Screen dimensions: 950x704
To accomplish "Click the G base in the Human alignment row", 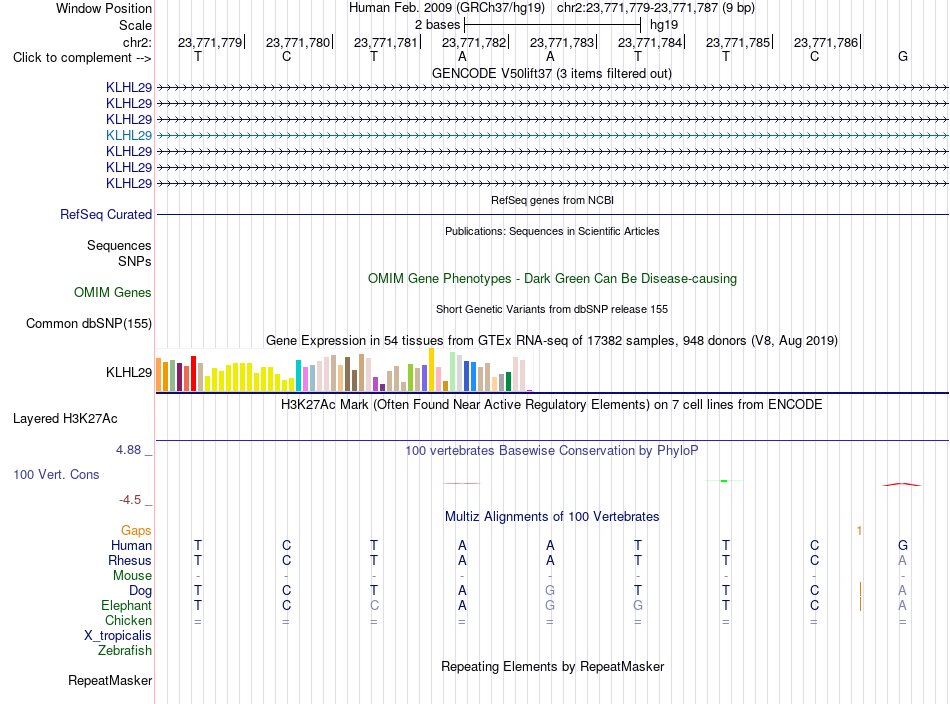I will coord(903,545).
